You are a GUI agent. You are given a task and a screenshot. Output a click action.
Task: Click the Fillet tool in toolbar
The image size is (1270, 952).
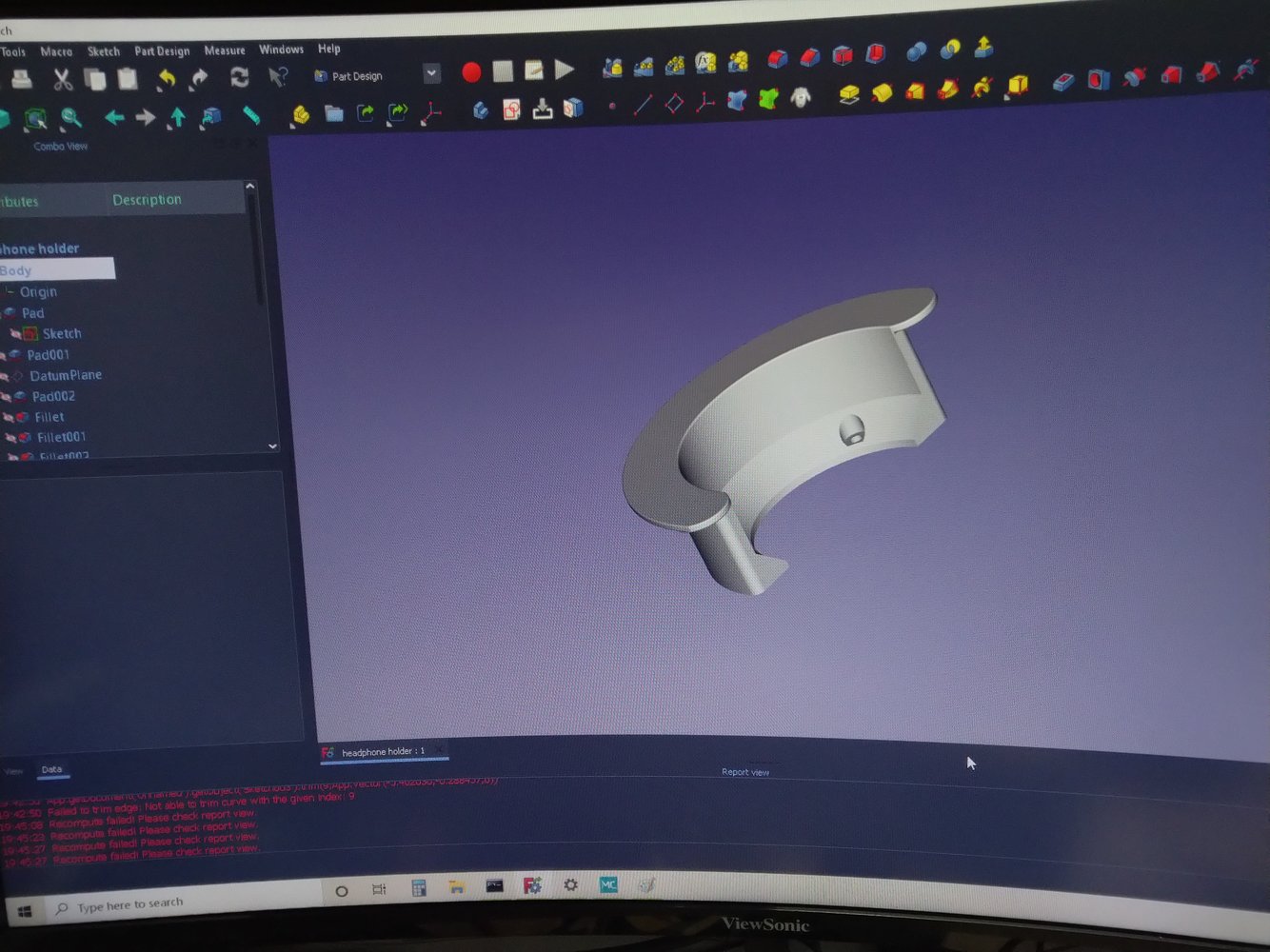pyautogui.click(x=777, y=59)
